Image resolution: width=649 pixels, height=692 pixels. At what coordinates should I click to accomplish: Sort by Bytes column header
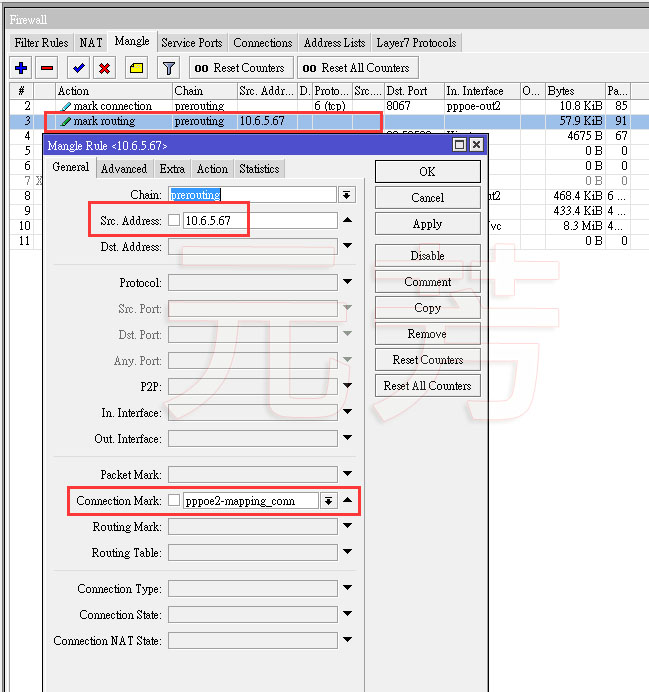tap(575, 91)
